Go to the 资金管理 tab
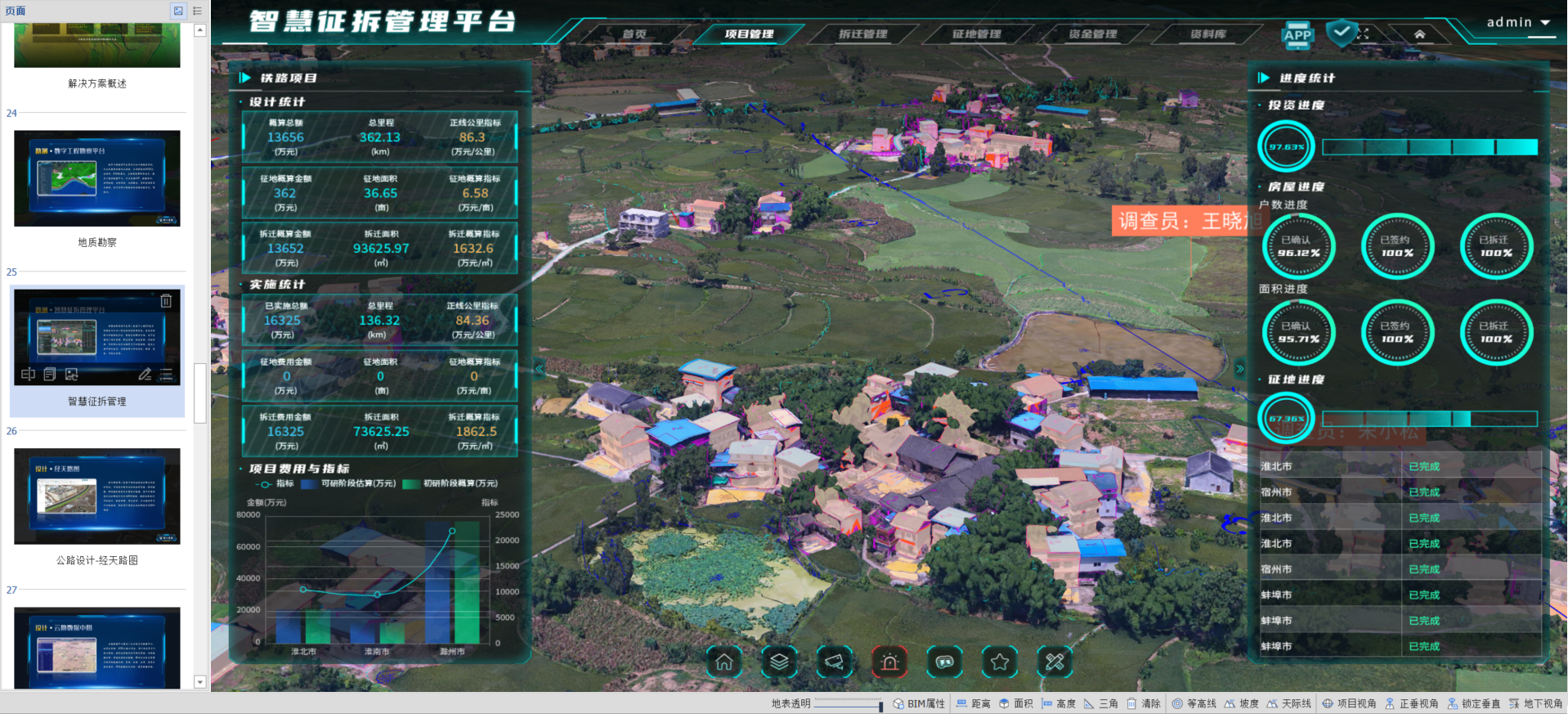The width and height of the screenshot is (1568, 714). [1092, 34]
